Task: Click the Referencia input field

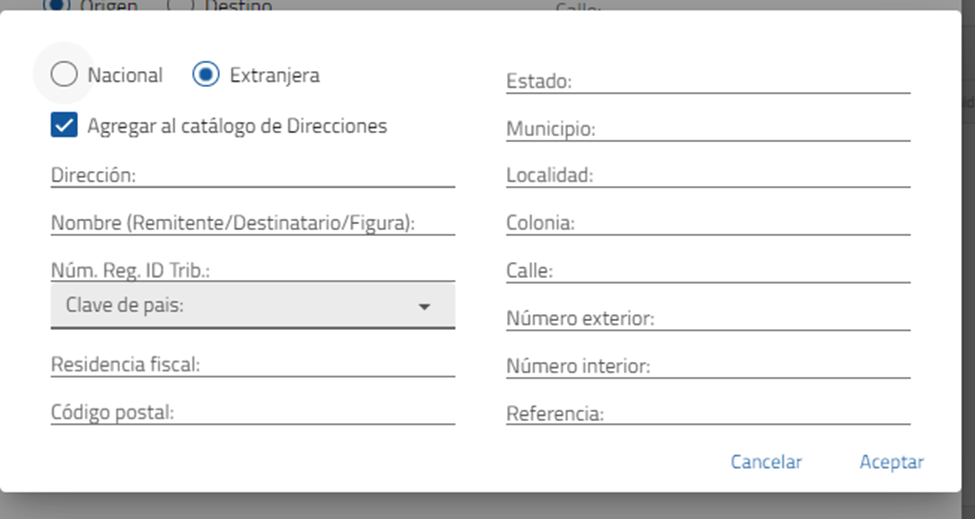Action: coord(708,413)
